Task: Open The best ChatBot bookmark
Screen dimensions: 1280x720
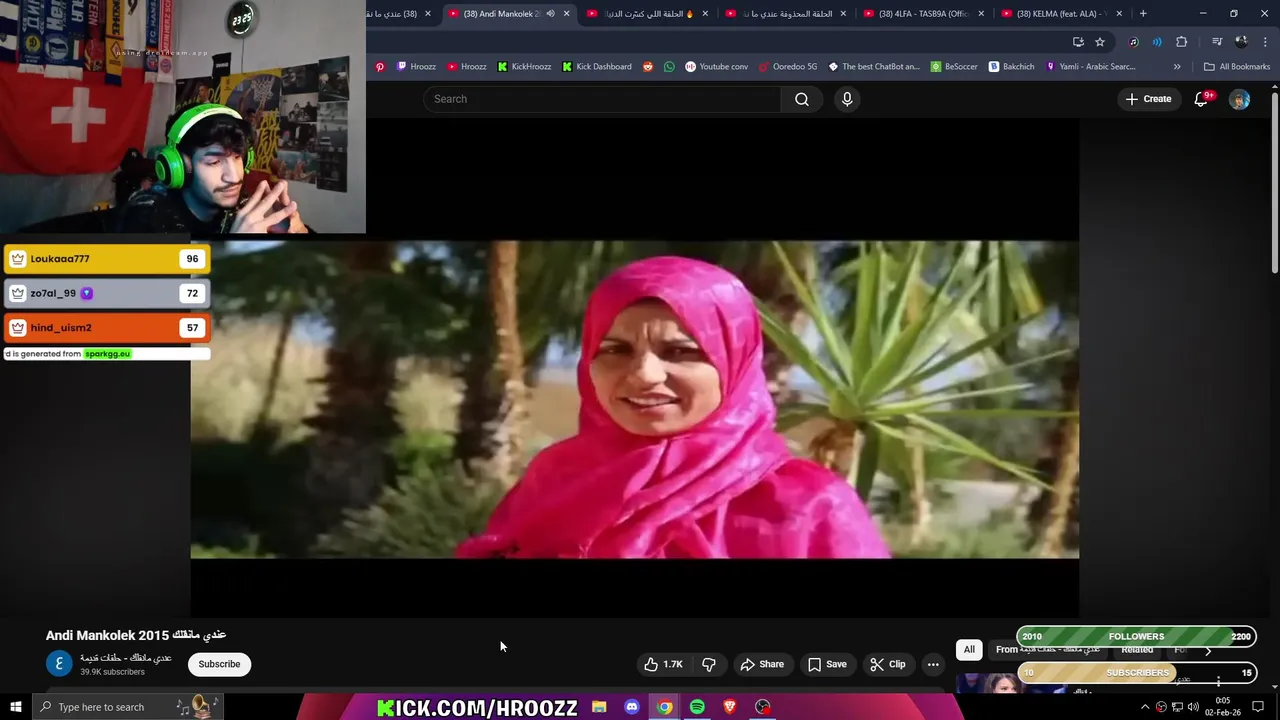Action: tap(874, 67)
